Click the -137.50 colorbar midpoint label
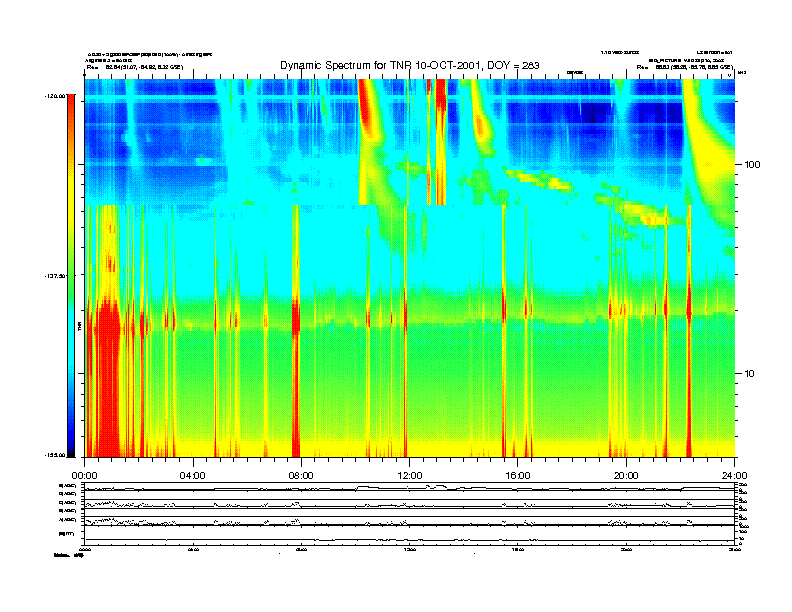The width and height of the screenshot is (792, 612). [55, 276]
